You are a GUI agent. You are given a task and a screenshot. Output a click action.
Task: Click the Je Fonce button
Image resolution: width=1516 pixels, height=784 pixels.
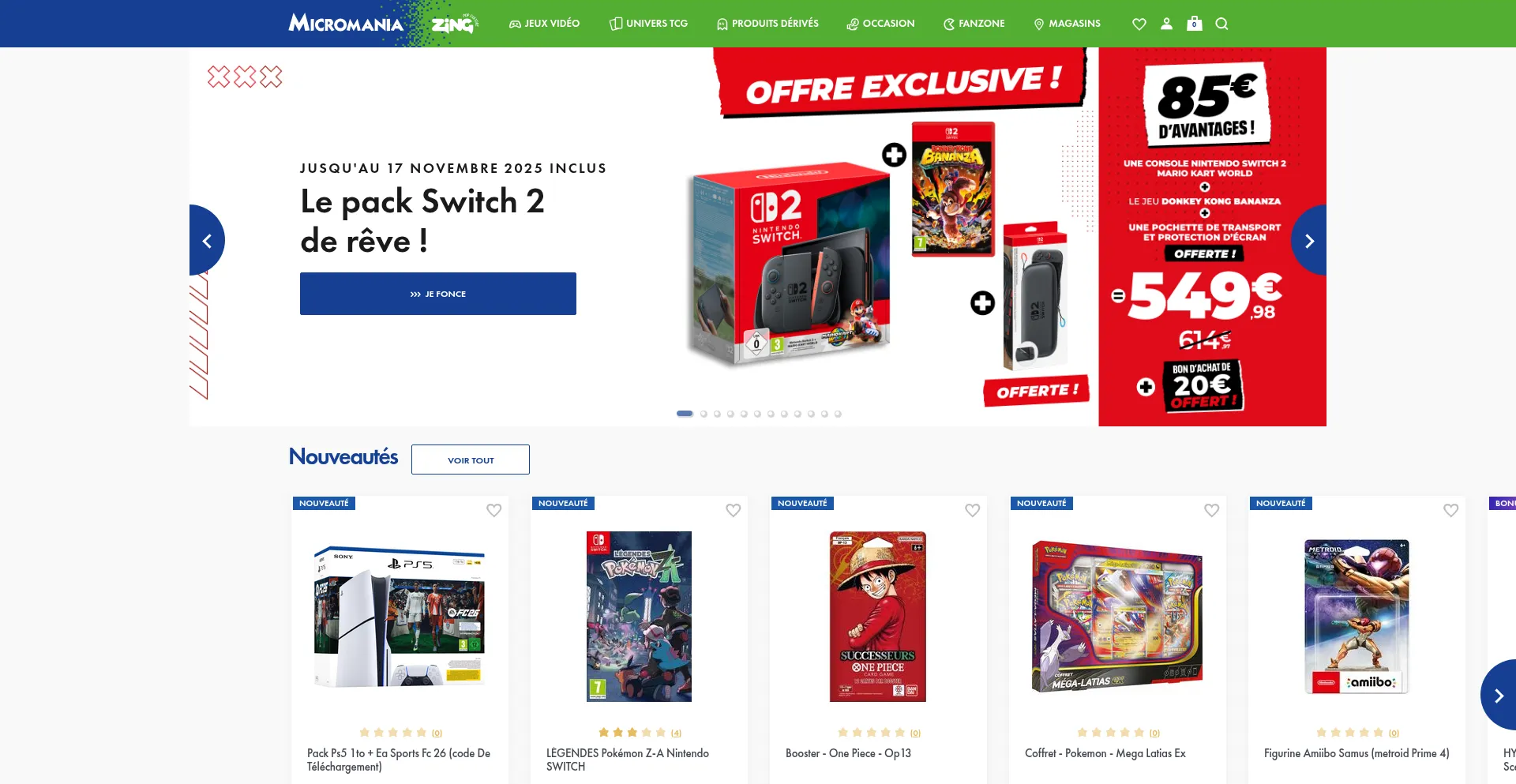click(438, 294)
